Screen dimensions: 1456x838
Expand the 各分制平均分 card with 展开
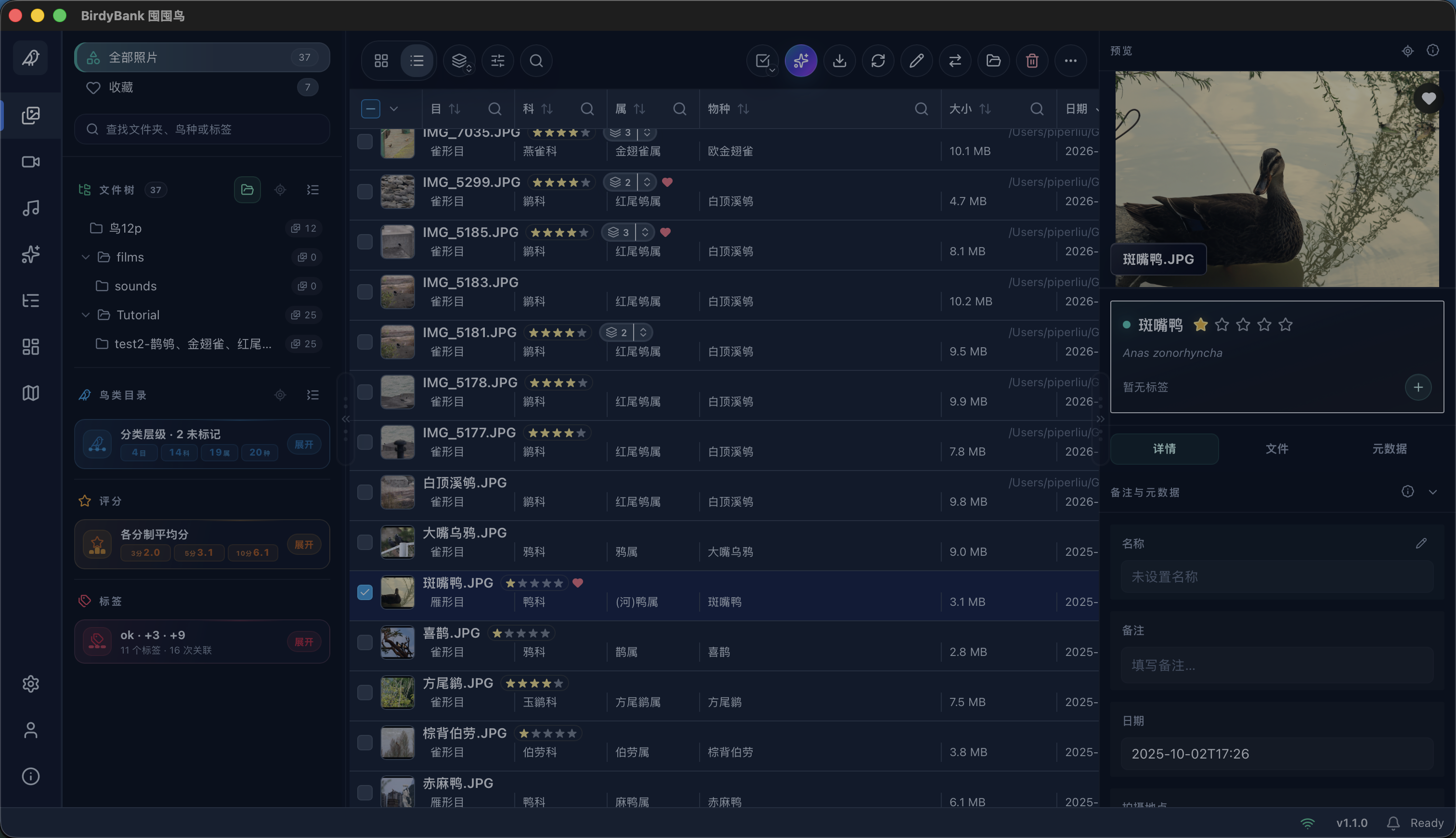[x=304, y=545]
